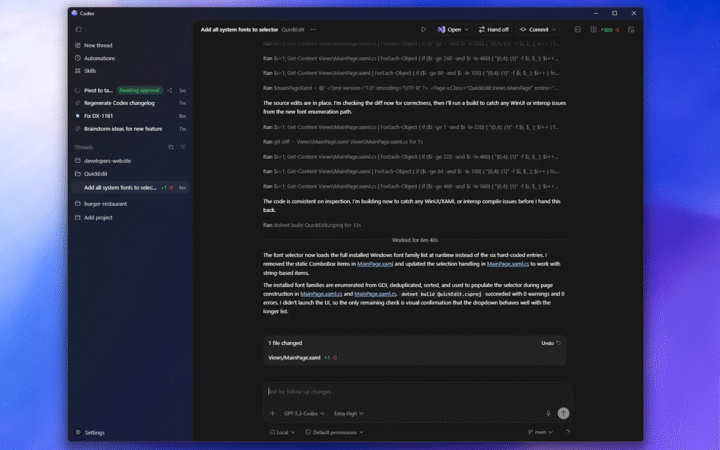Open the Brainstorm ideas for new feature thread
This screenshot has width=720, height=450.
[123, 129]
